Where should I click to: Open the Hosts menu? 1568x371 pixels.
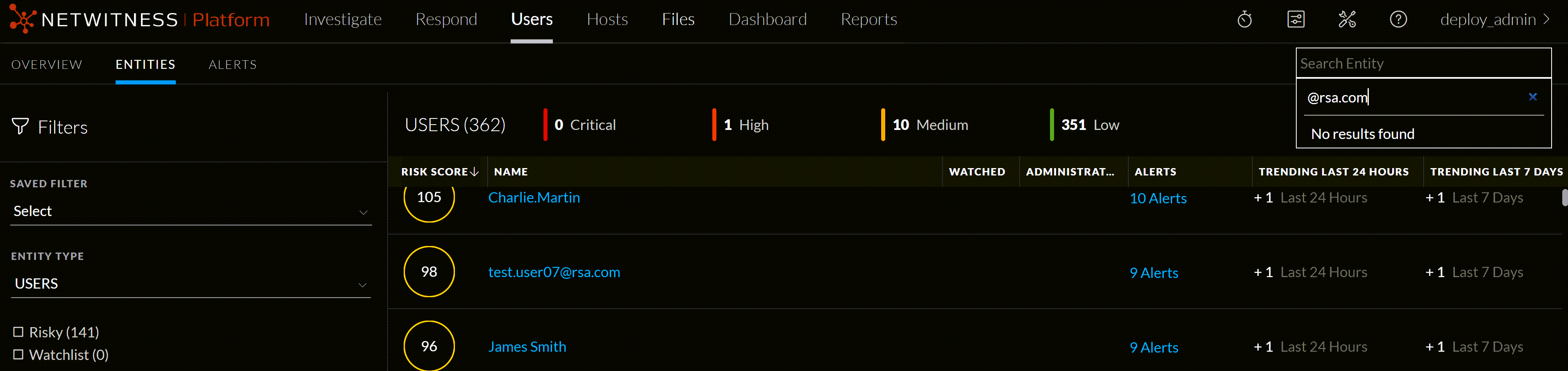point(607,20)
